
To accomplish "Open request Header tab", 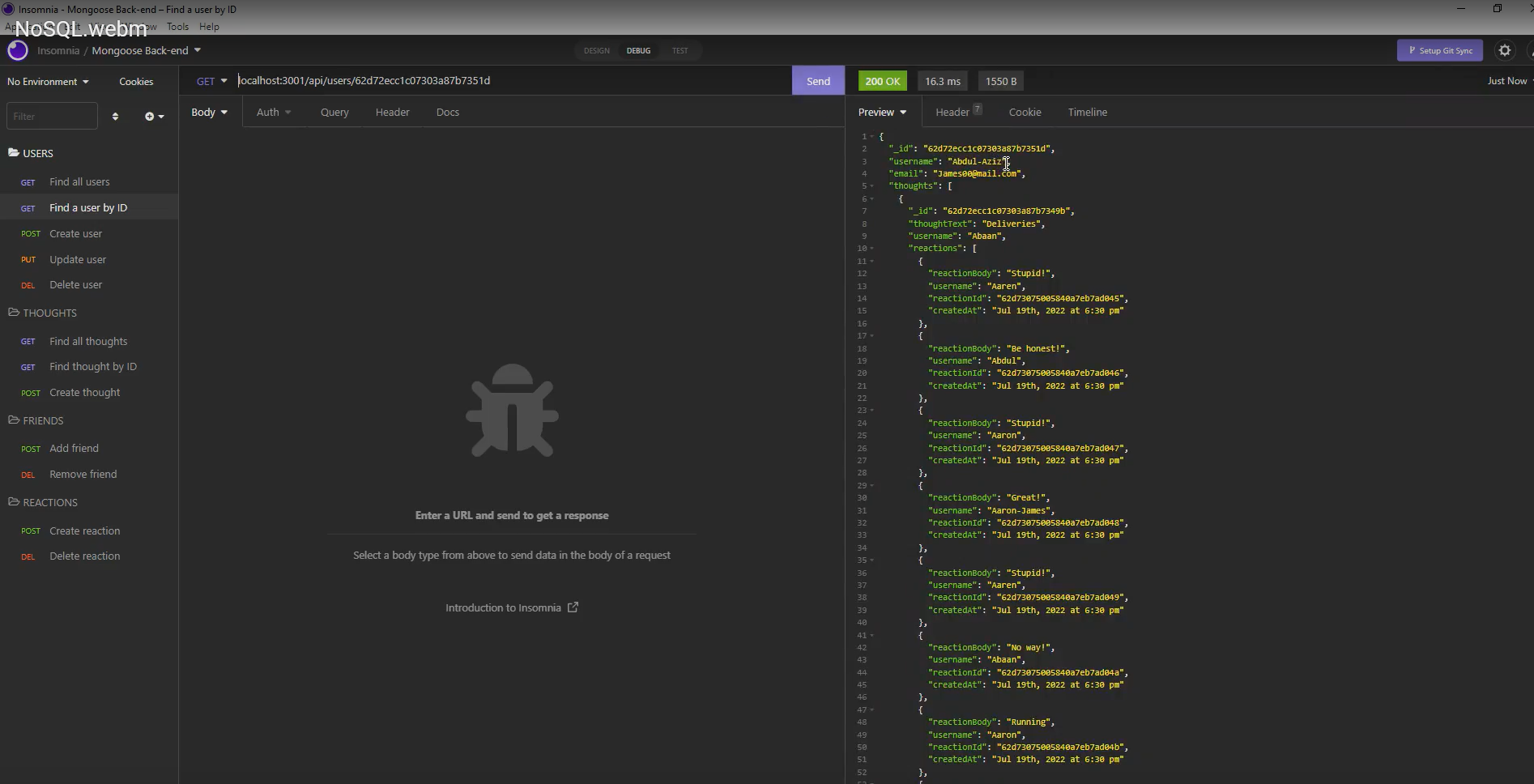I will pos(392,113).
